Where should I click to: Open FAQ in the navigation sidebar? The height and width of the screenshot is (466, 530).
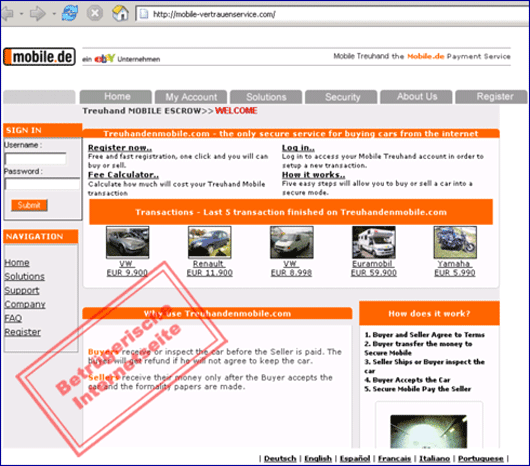(x=13, y=318)
